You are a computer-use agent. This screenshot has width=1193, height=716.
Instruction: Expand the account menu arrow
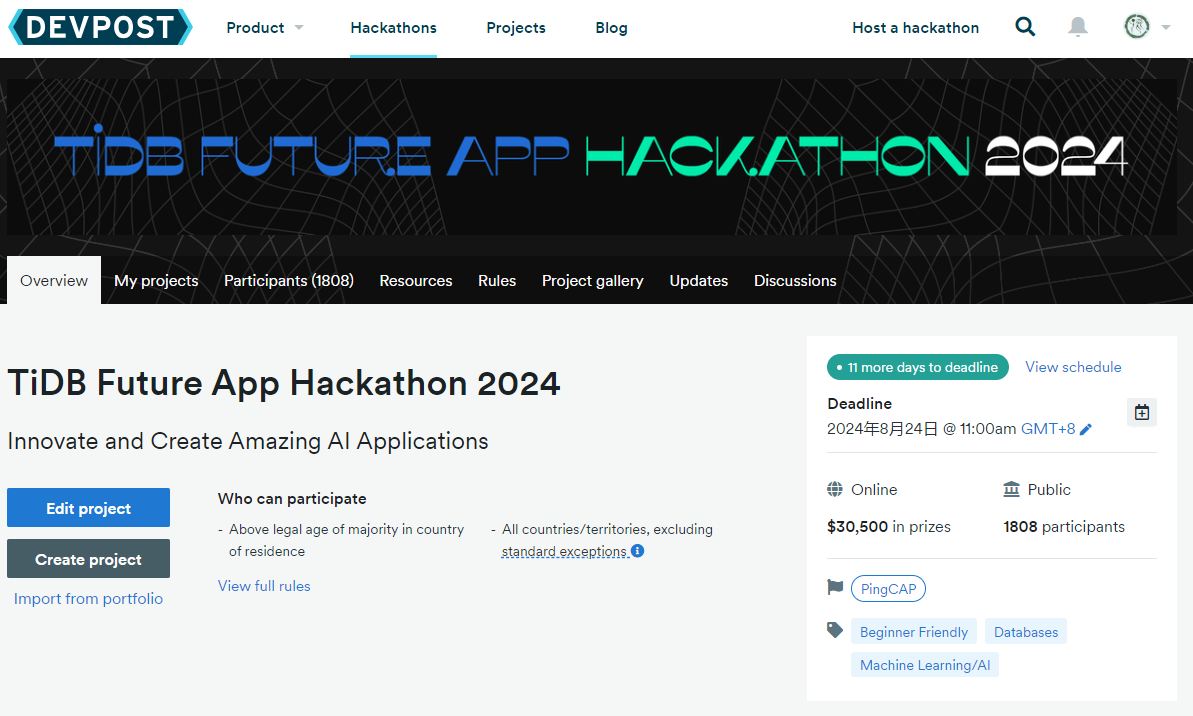pos(1166,27)
